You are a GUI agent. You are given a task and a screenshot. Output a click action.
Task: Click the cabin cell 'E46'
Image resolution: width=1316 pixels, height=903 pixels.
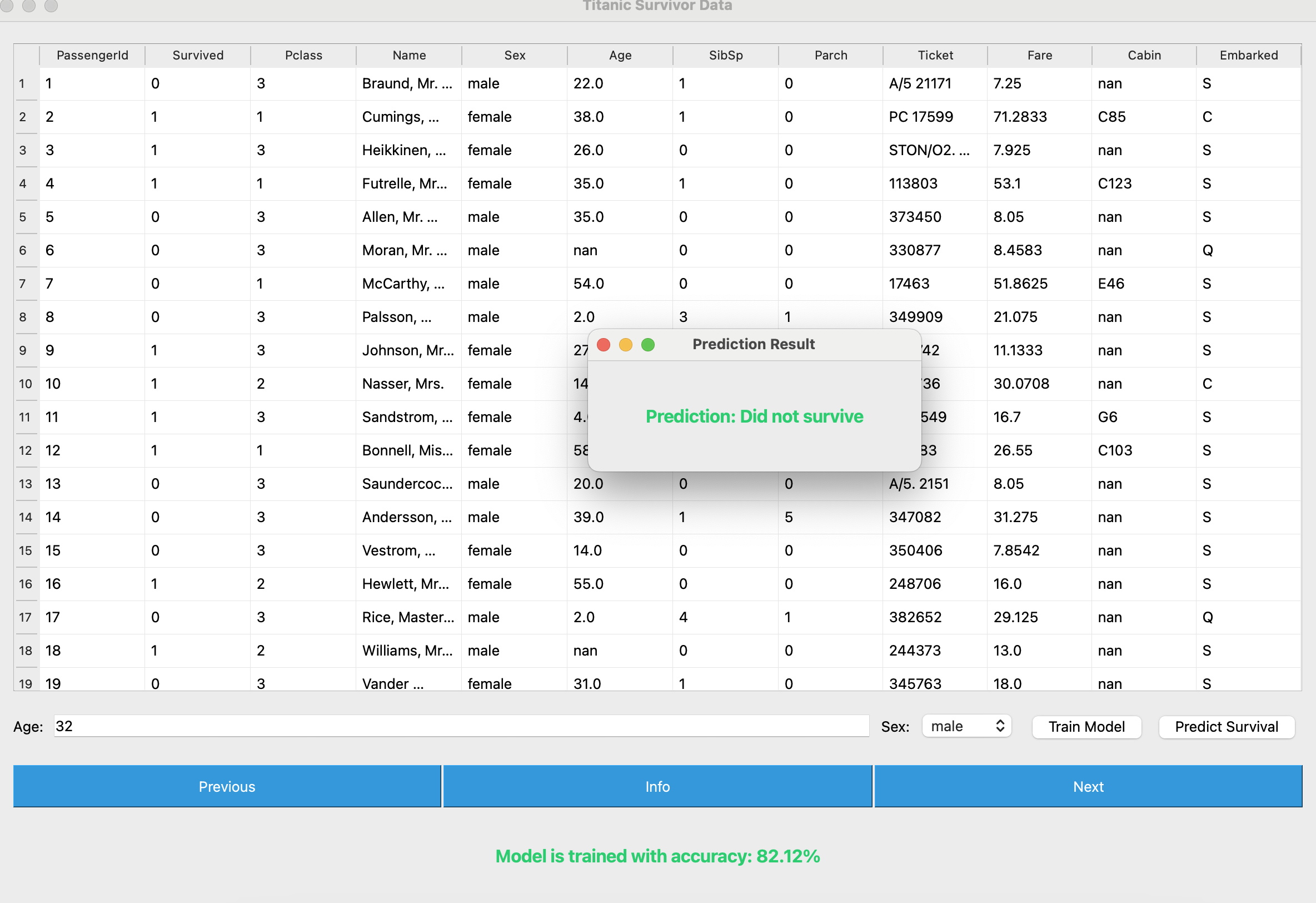pos(1144,284)
